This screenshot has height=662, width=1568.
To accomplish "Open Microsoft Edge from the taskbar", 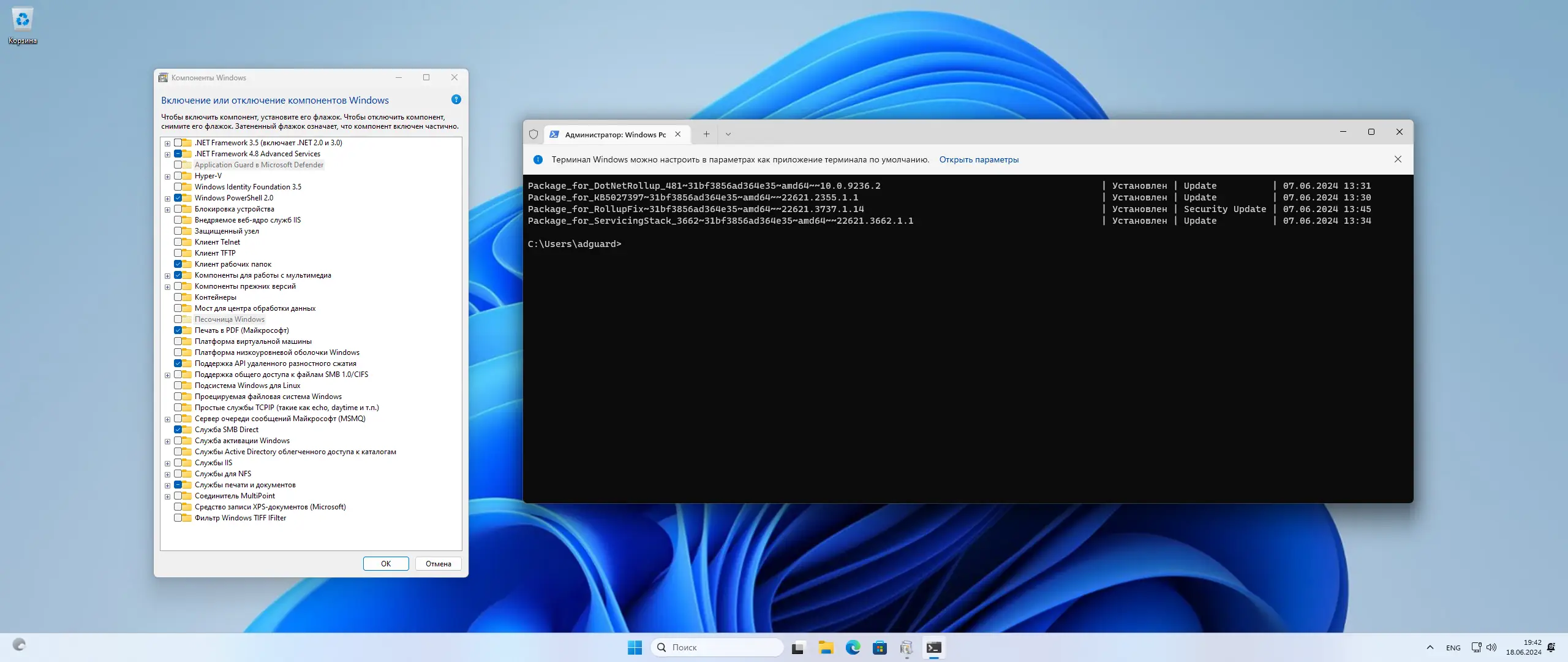I will coord(853,647).
